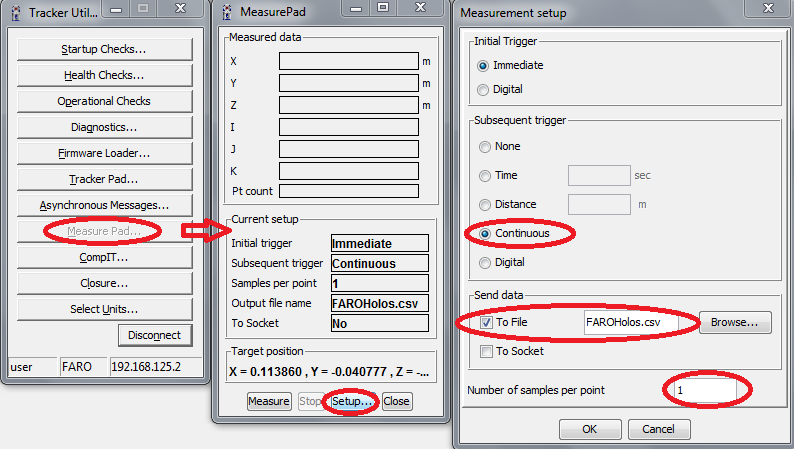Toggle the To File checkbox
794x449 pixels.
click(x=485, y=323)
